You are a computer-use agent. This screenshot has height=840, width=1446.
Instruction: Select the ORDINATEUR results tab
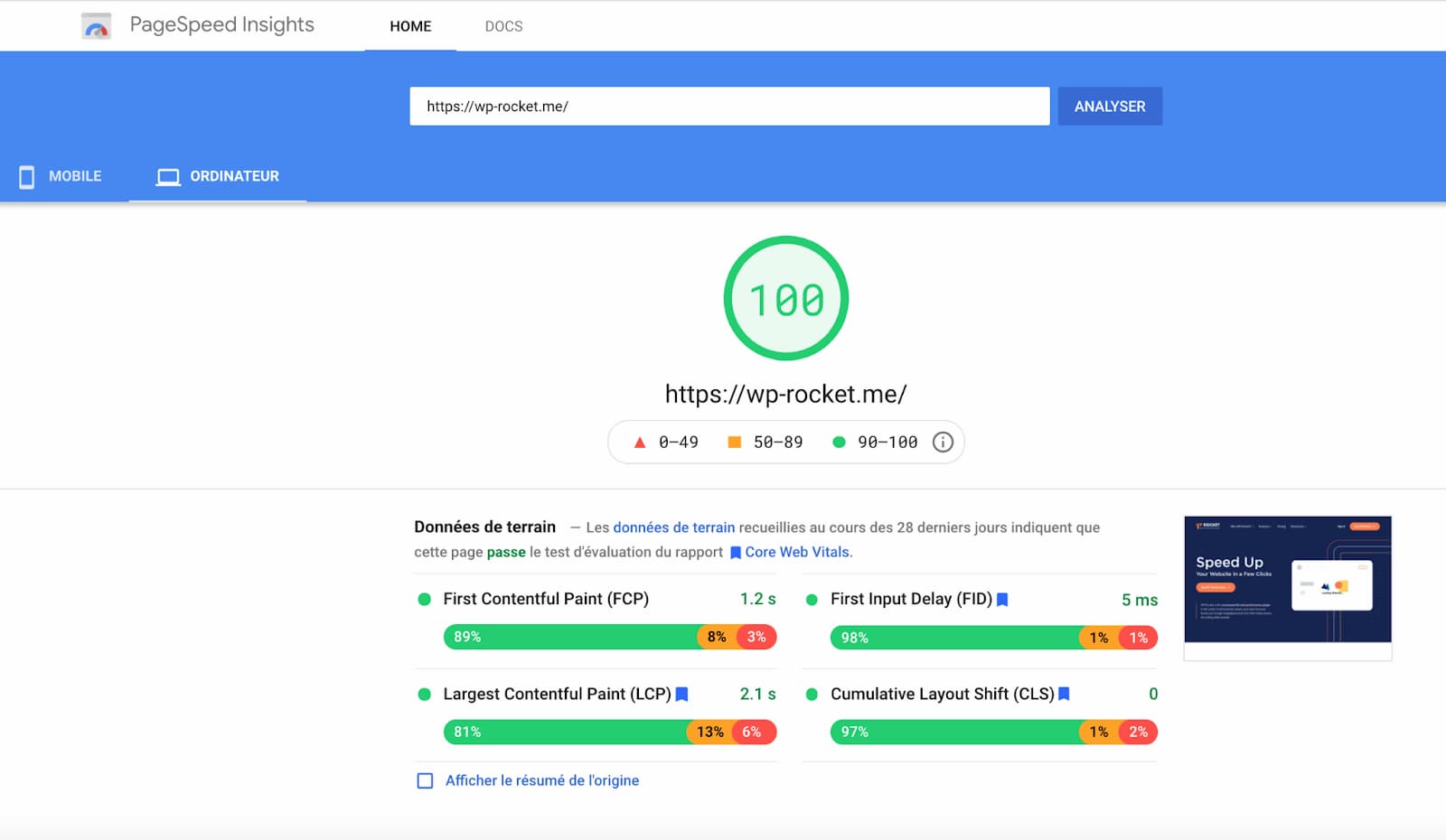(218, 177)
